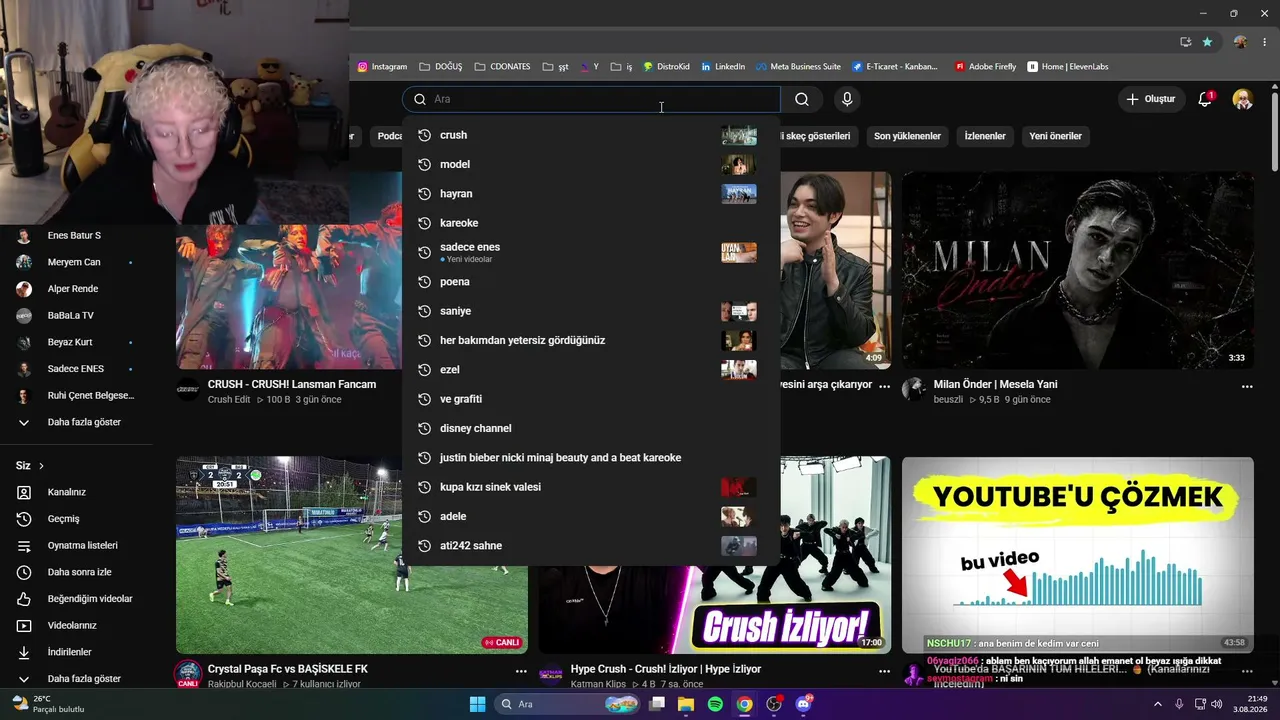Select the 'hayran' search suggestion
1280x720 pixels.
pos(591,194)
